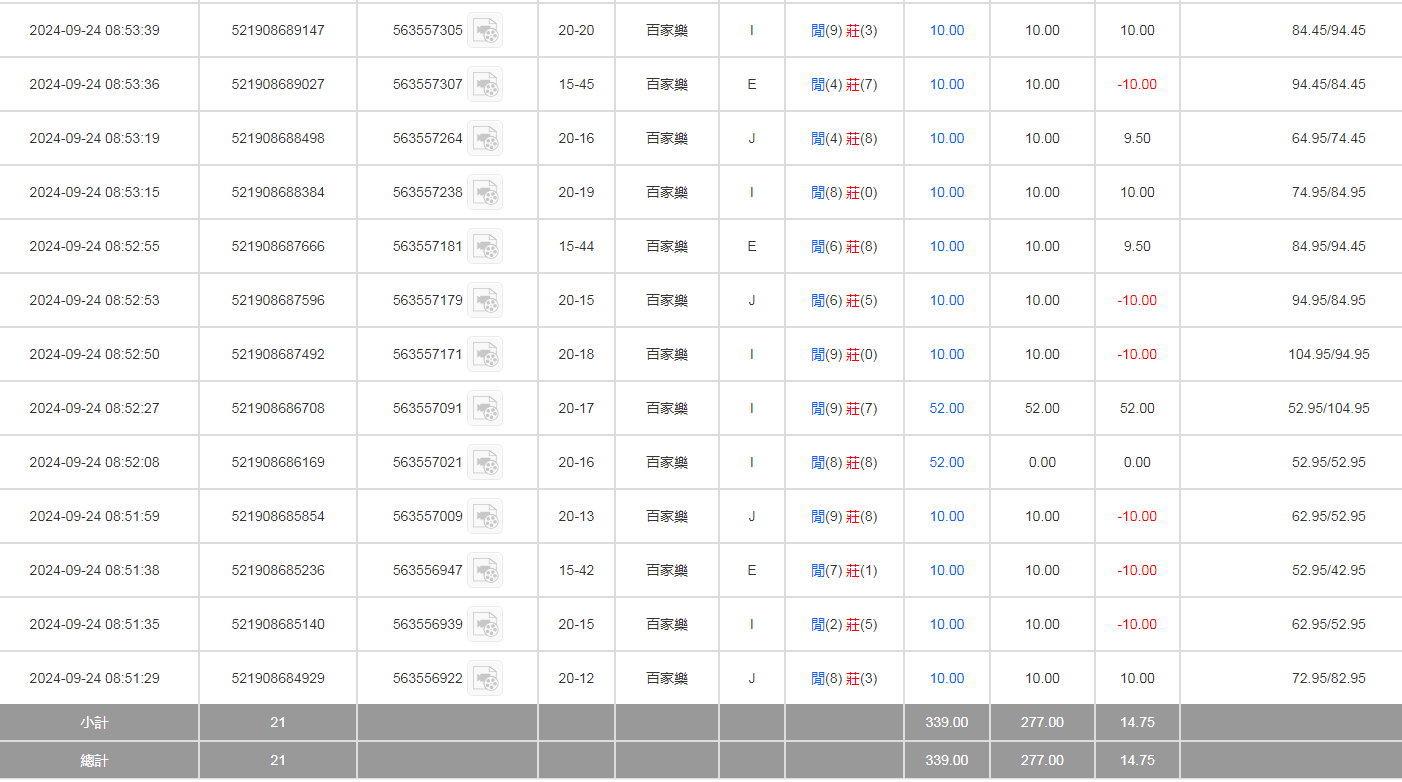Click the 總計 total row label
This screenshot has height=782, width=1402.
[94, 761]
